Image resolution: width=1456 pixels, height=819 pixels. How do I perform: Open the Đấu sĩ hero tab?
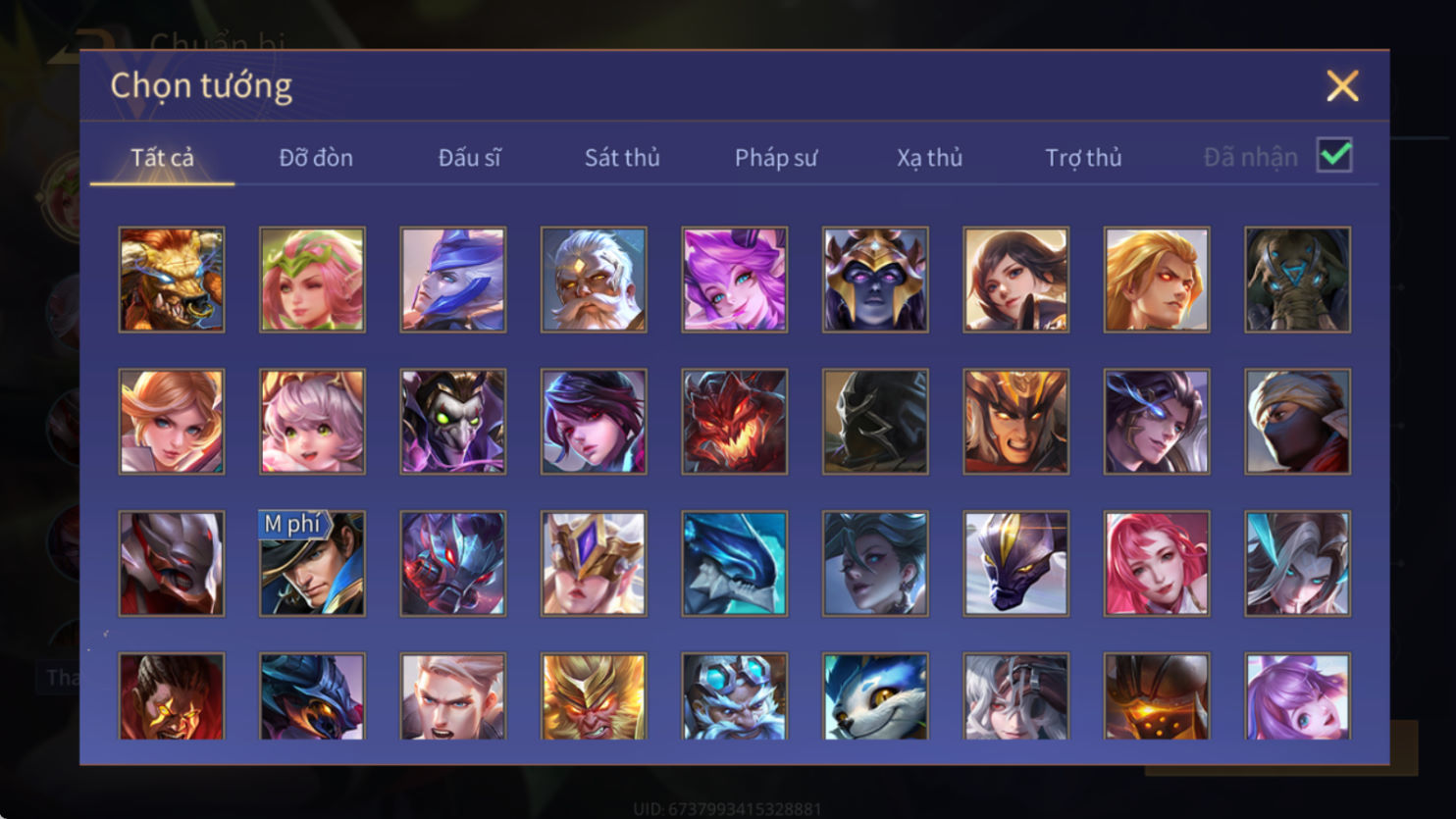click(469, 157)
